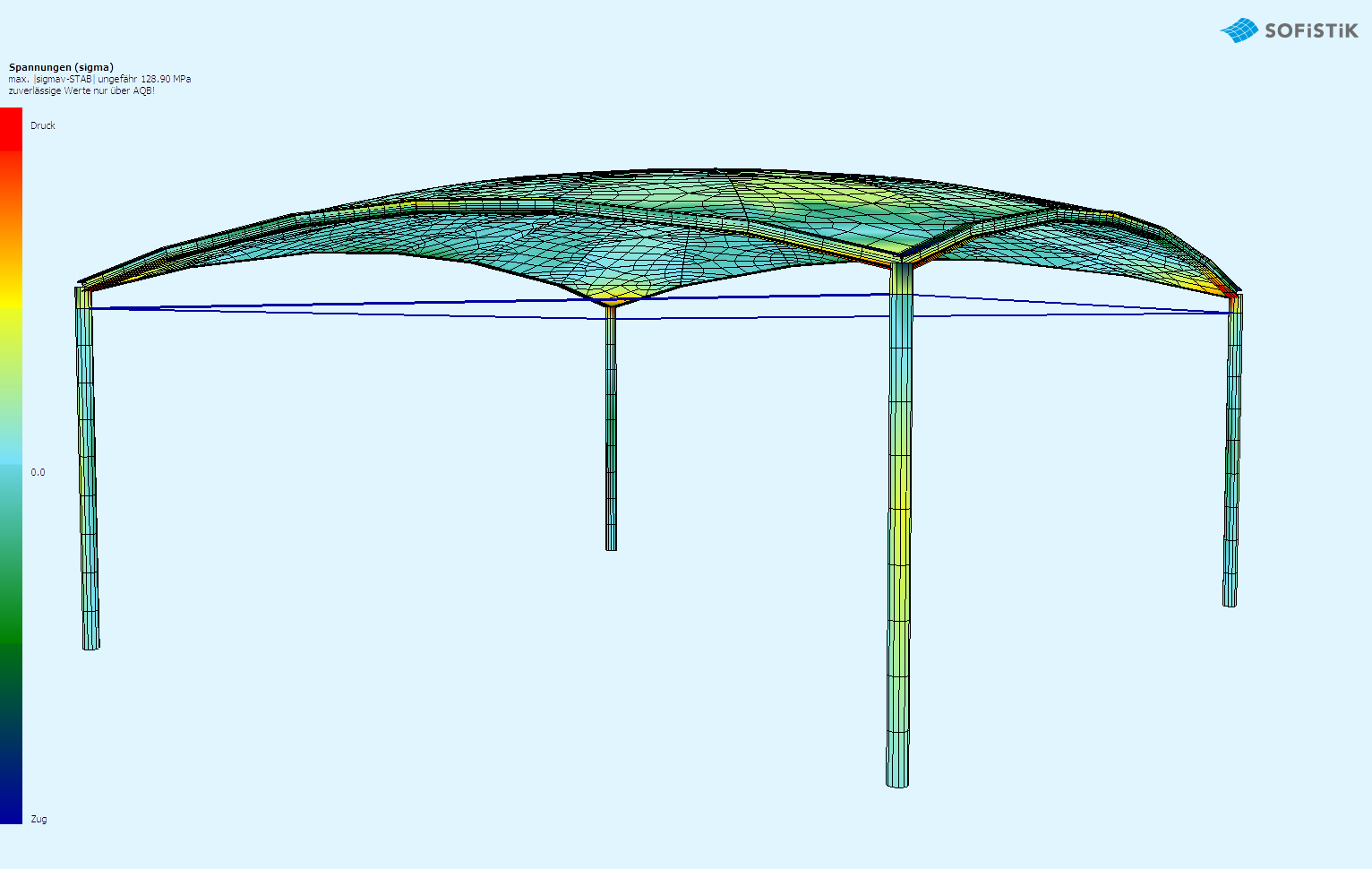Click the red stress hotspot at right roof corner
This screenshot has width=1372, height=869.
(1229, 288)
